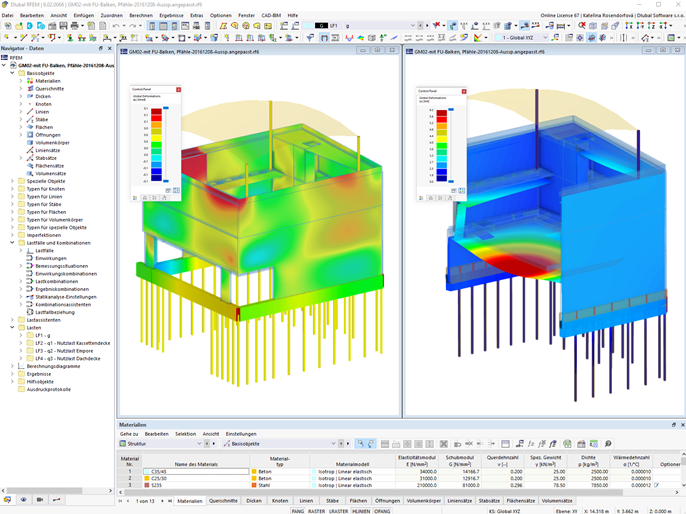This screenshot has width=686, height=514.
Task: Open the Ergebnisse menu
Action: (x=171, y=15)
